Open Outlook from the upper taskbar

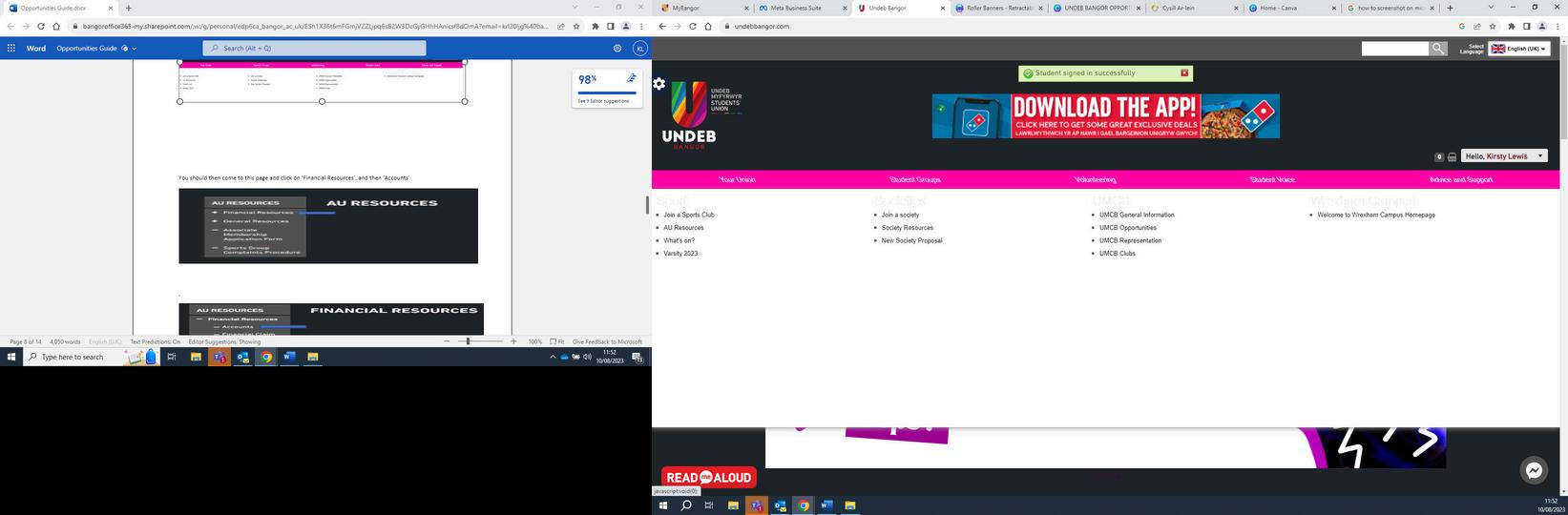click(x=242, y=357)
